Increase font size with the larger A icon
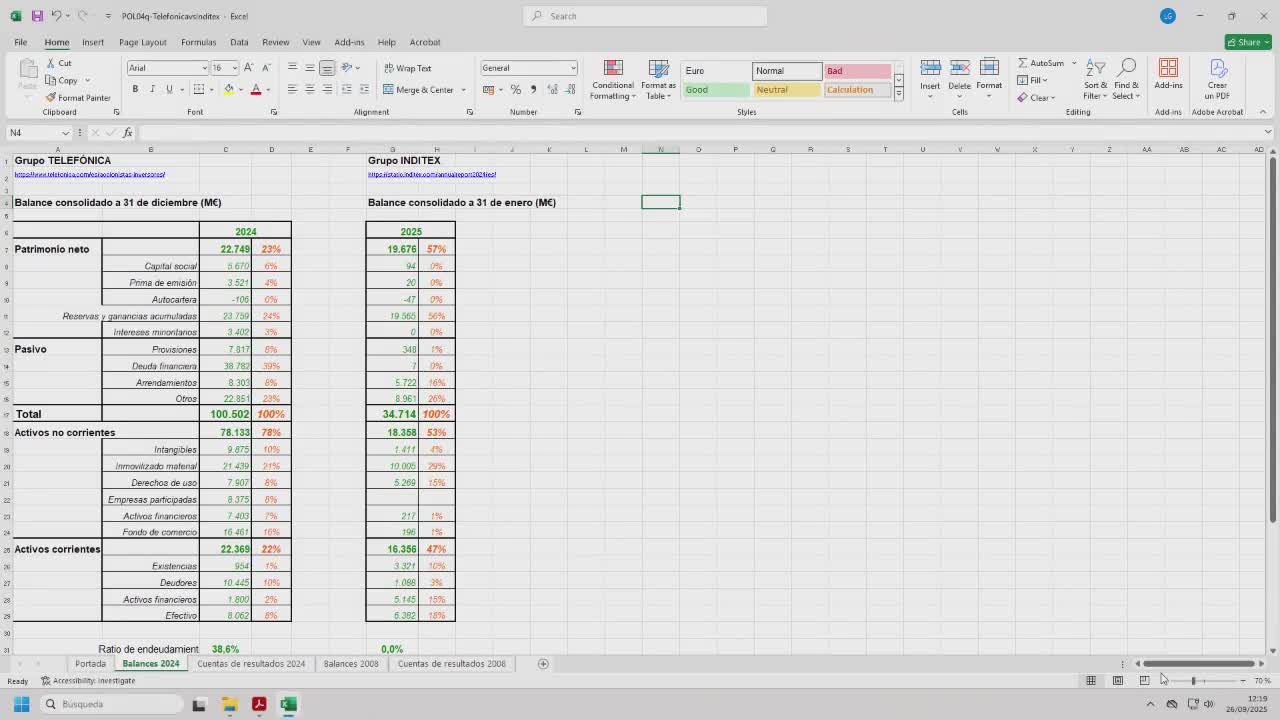1280x720 pixels. coord(249,68)
